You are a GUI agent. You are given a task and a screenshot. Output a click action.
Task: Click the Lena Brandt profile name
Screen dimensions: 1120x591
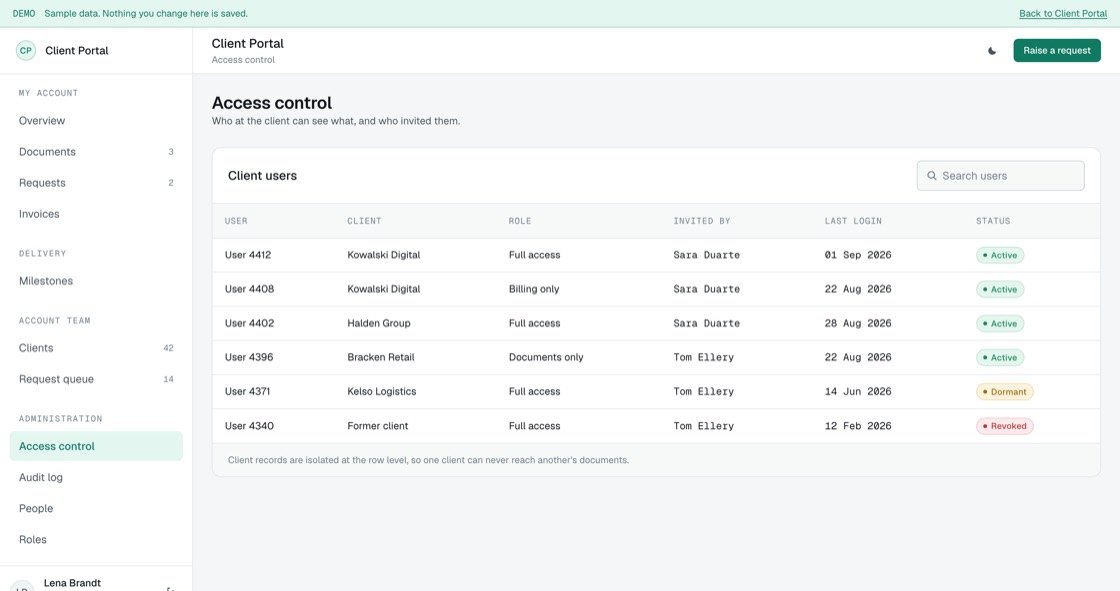pyautogui.click(x=72, y=583)
